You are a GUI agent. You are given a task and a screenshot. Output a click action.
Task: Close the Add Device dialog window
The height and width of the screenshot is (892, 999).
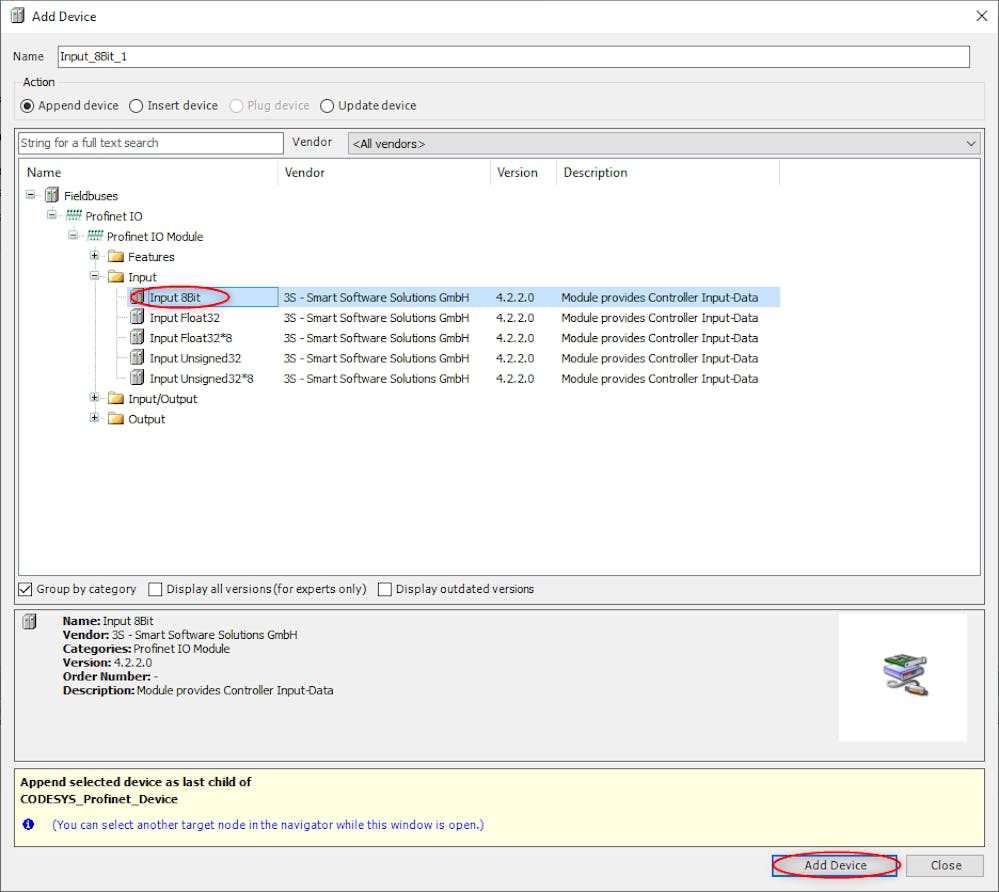(x=982, y=16)
